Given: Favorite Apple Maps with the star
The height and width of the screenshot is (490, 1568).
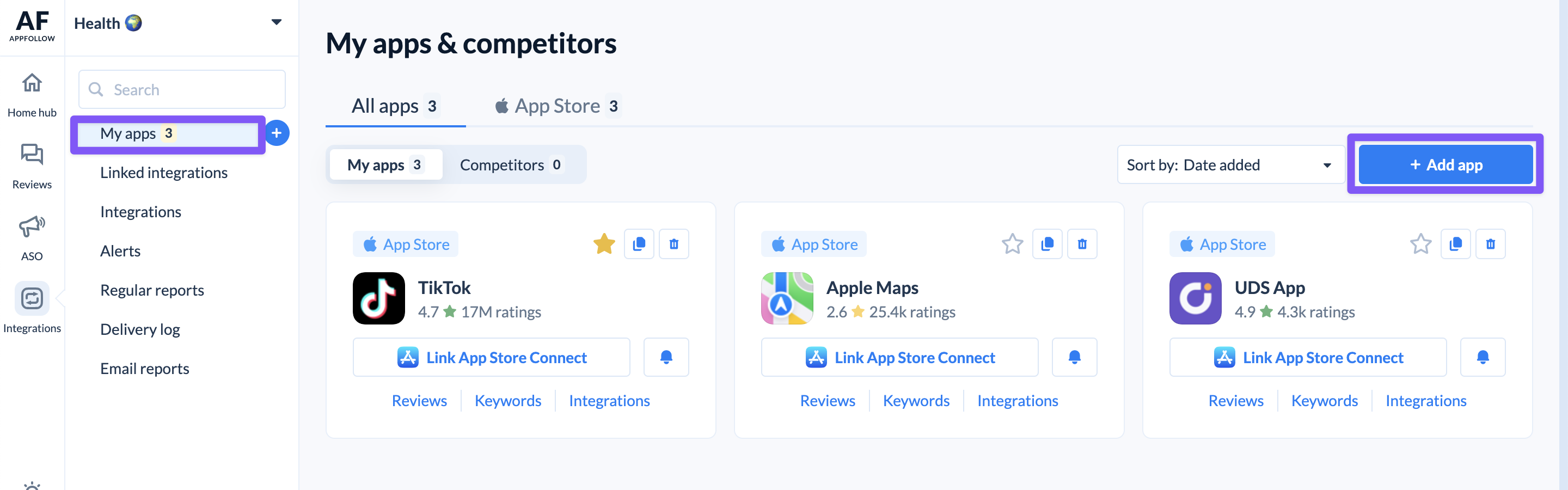Looking at the screenshot, I should coord(1012,244).
